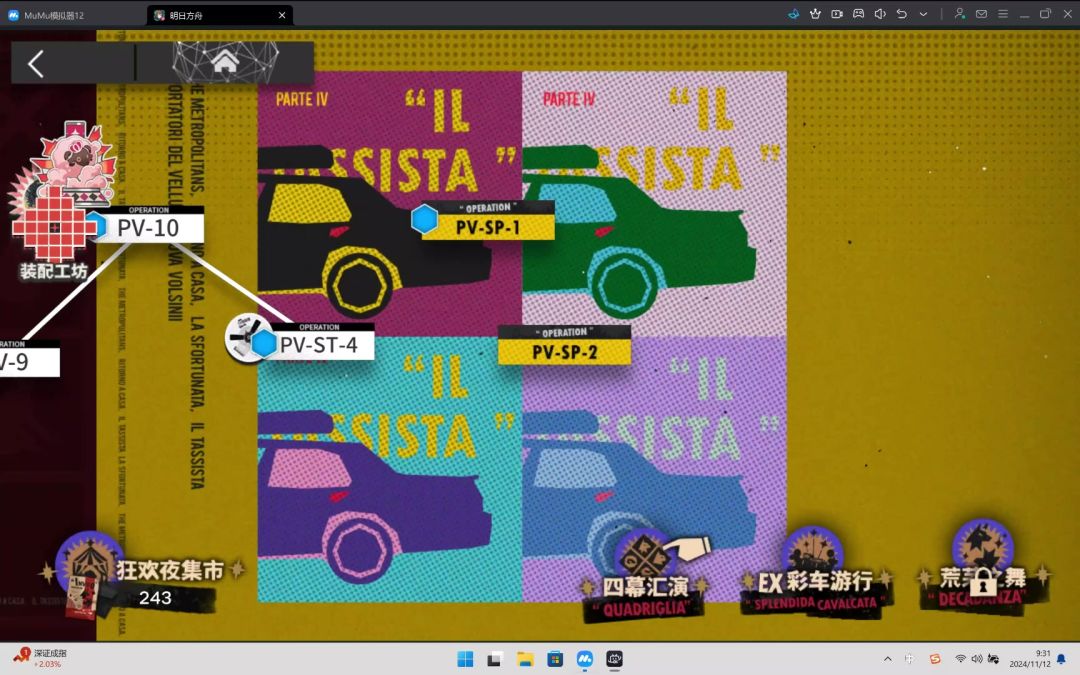The width and height of the screenshot is (1080, 675).
Task: Open the home menu with the house icon
Action: [225, 63]
